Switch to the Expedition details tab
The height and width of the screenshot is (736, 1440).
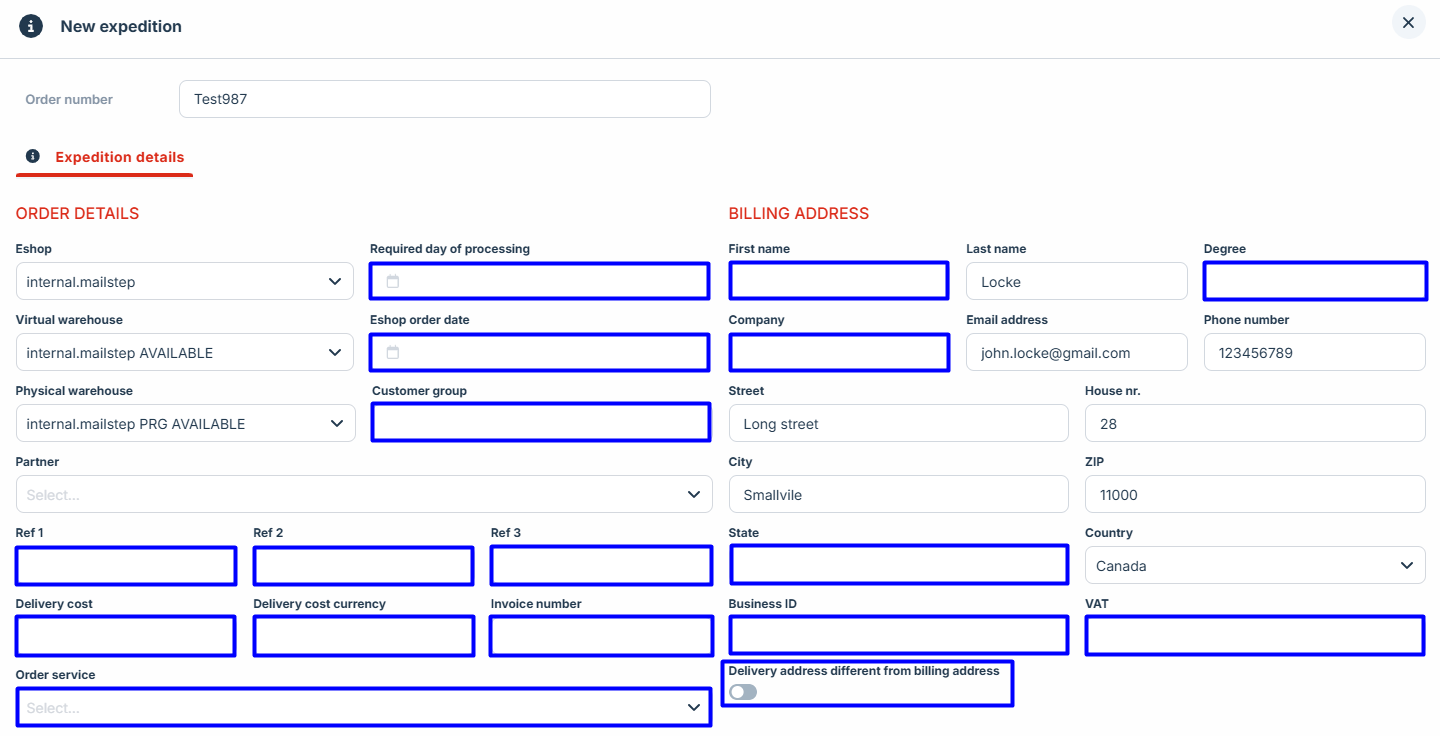[x=119, y=157]
